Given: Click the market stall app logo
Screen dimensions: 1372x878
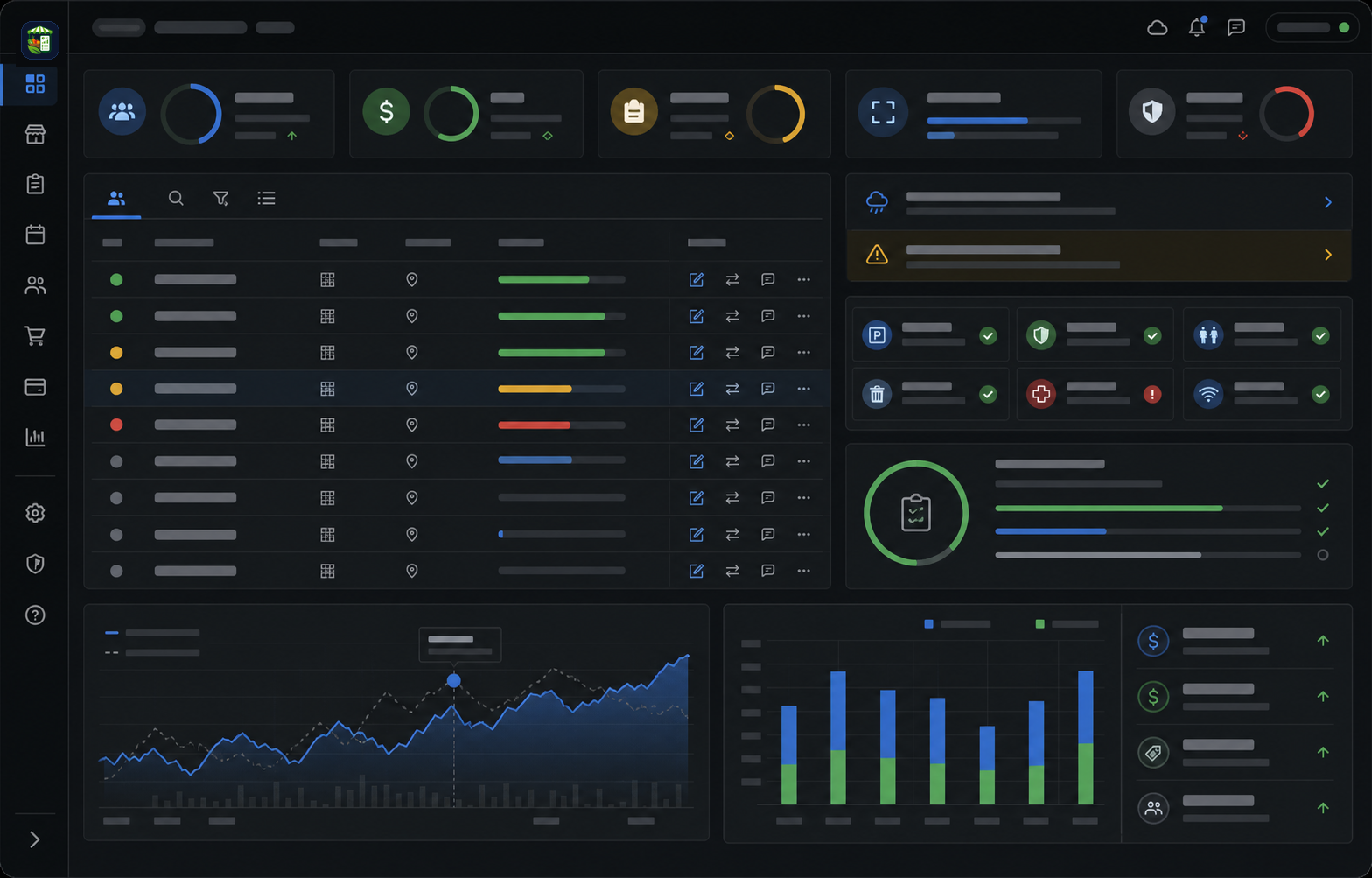Looking at the screenshot, I should pos(39,40).
